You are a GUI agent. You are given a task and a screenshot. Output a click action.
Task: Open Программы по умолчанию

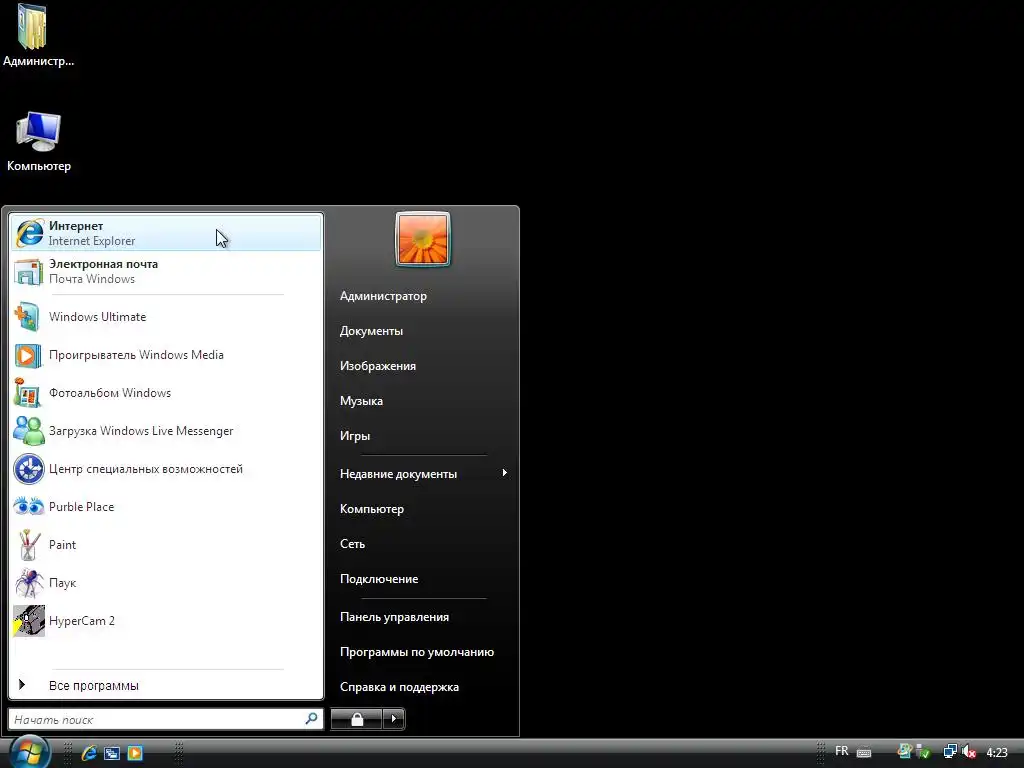(x=417, y=652)
